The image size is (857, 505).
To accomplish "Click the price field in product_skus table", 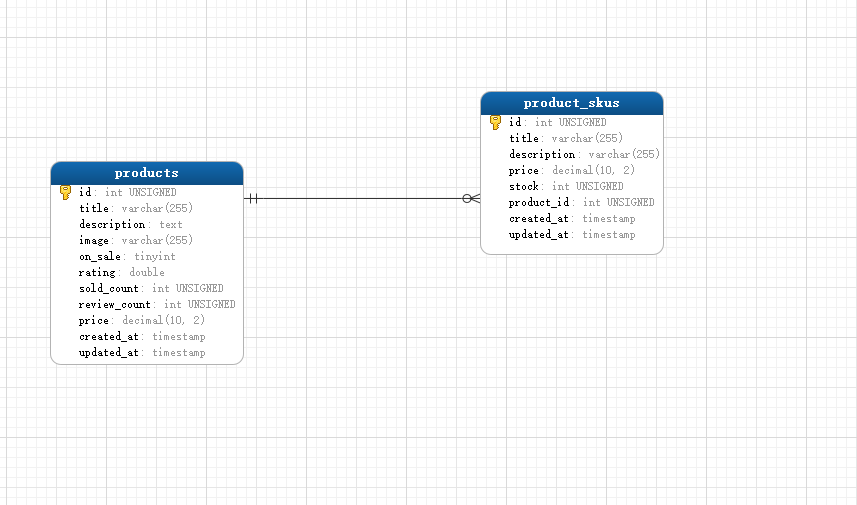I will coord(526,171).
